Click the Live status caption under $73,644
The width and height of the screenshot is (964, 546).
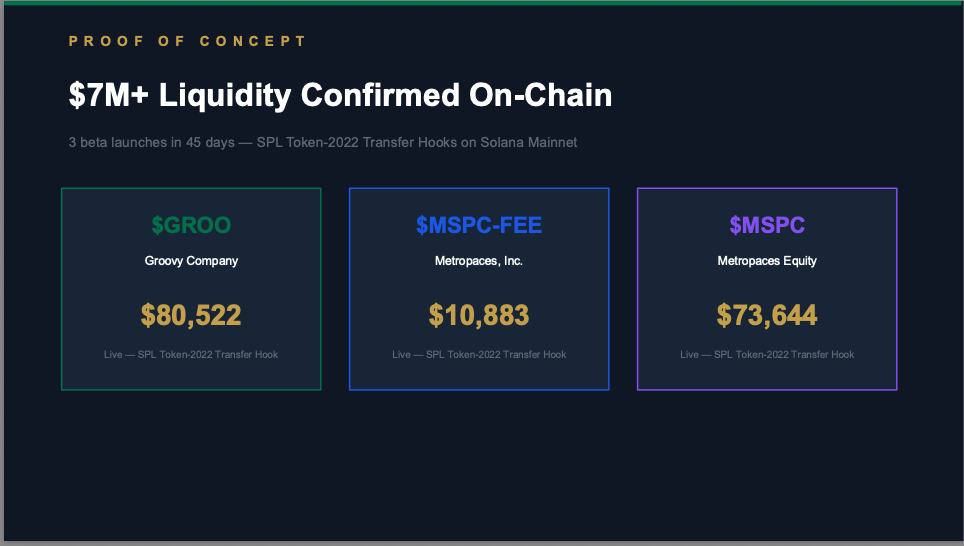[x=767, y=355]
